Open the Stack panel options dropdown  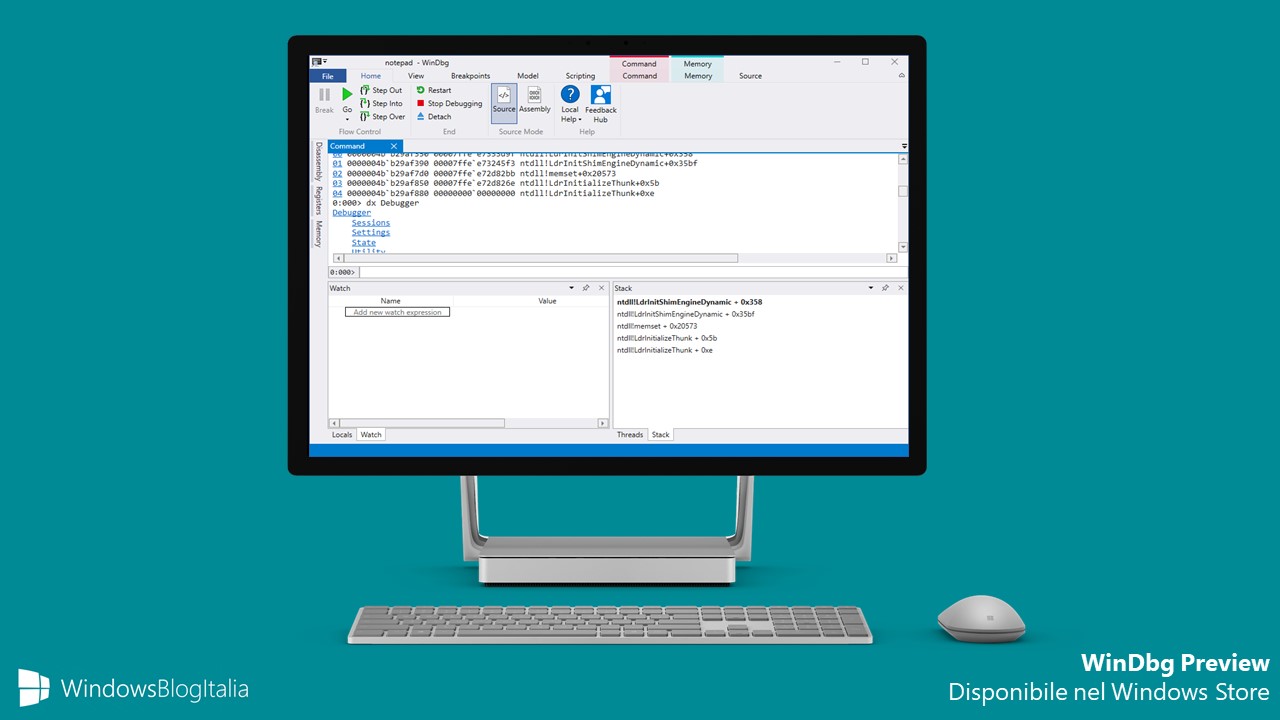tap(871, 288)
